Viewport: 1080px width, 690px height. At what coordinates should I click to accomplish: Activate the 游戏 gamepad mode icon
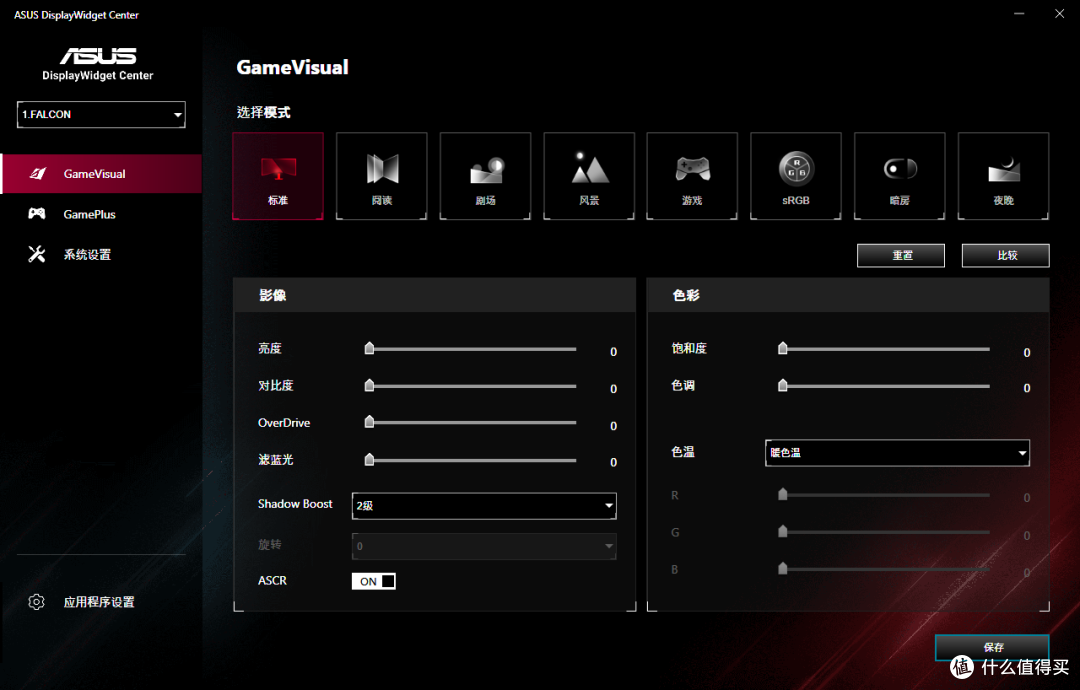point(692,176)
